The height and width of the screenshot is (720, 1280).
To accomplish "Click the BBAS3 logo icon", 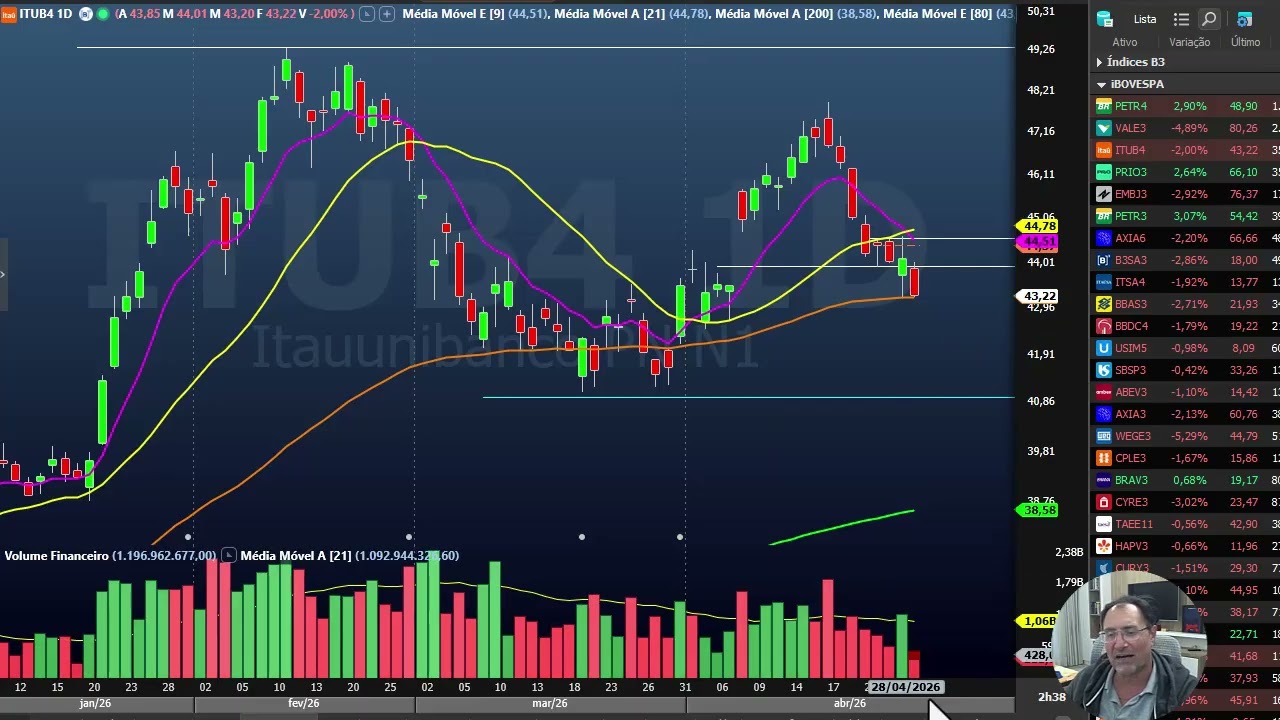I will (1104, 304).
